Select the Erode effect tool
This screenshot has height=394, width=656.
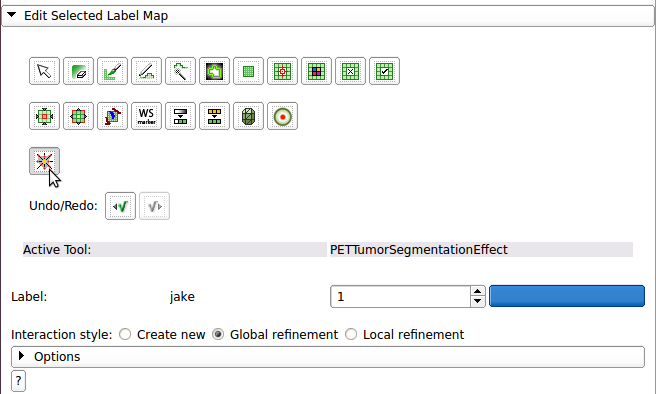pos(44,116)
